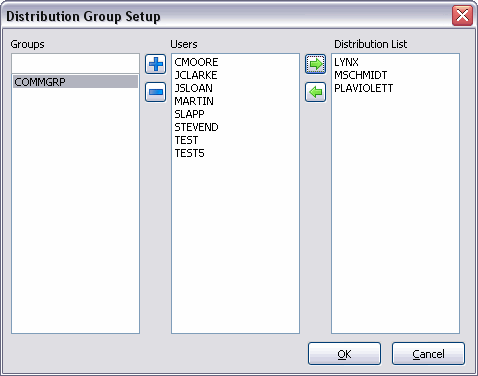Select user TEST5 in Users list

click(x=189, y=153)
